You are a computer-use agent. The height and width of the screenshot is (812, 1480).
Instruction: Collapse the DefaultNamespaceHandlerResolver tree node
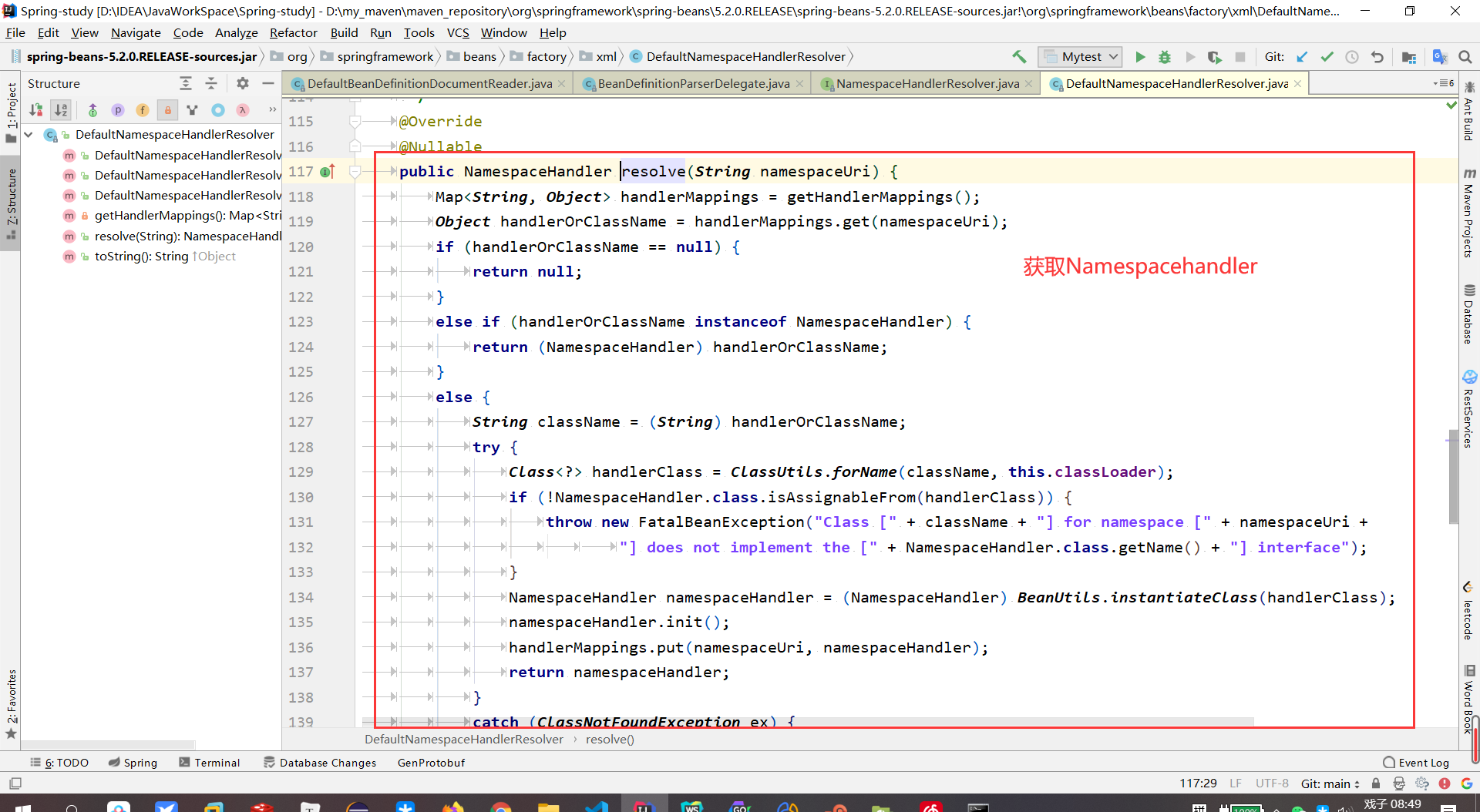point(28,134)
